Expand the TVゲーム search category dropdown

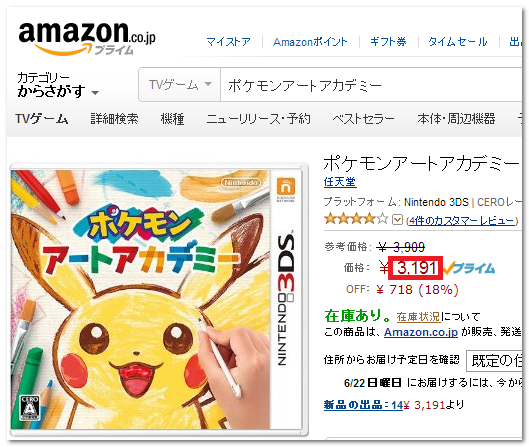point(180,84)
